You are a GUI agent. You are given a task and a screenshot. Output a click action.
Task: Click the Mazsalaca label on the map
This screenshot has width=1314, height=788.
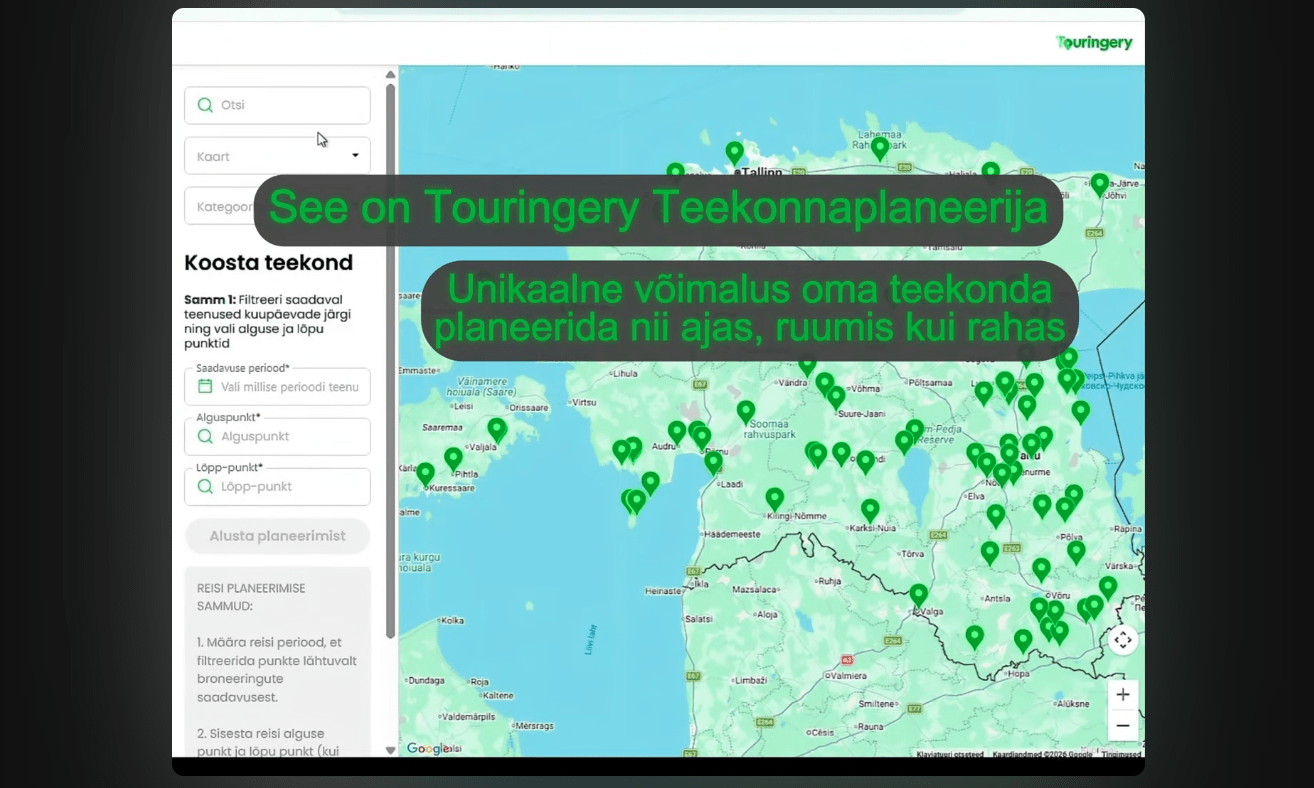(x=756, y=590)
